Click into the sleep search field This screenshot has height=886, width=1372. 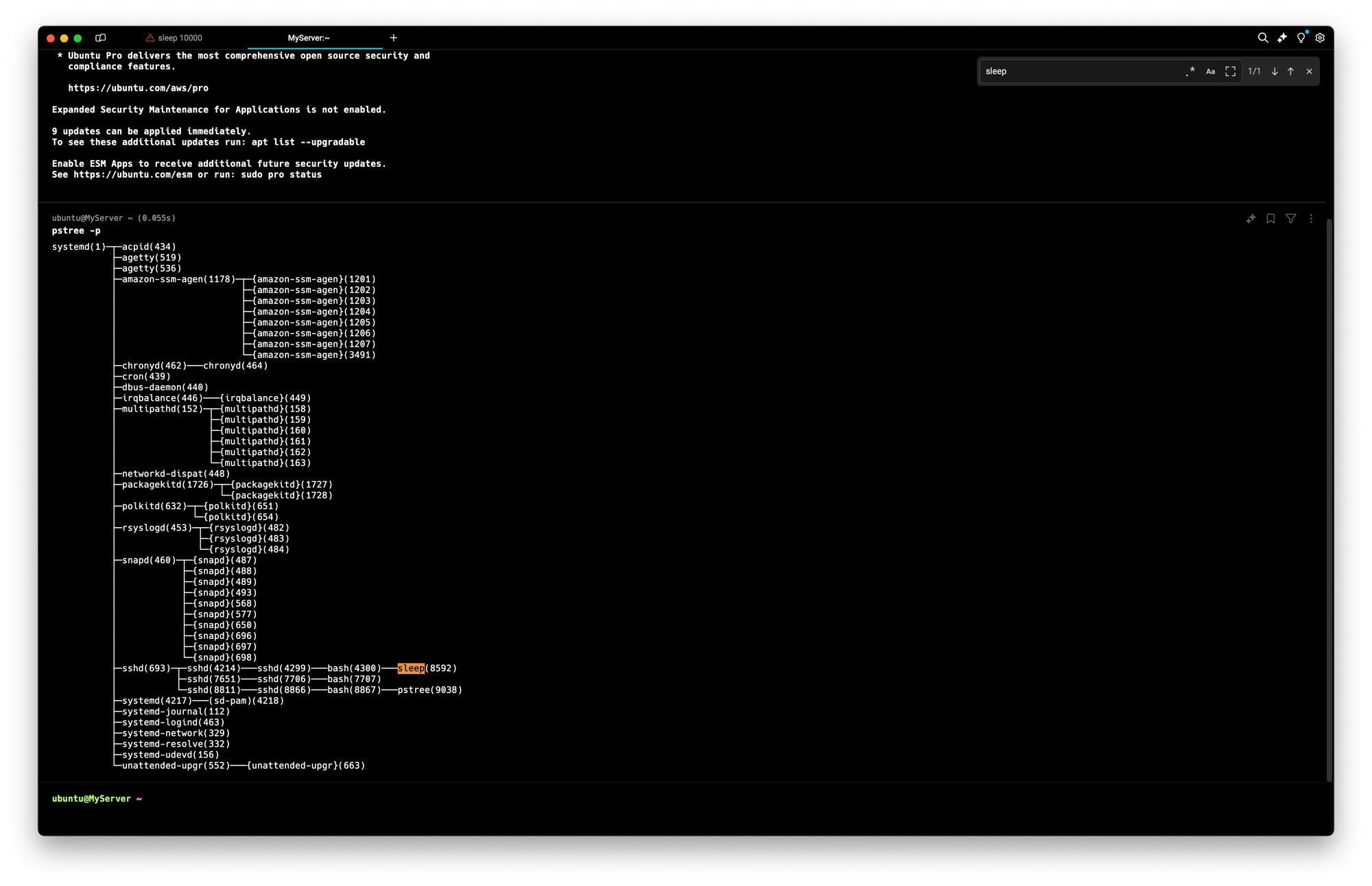click(x=1080, y=71)
